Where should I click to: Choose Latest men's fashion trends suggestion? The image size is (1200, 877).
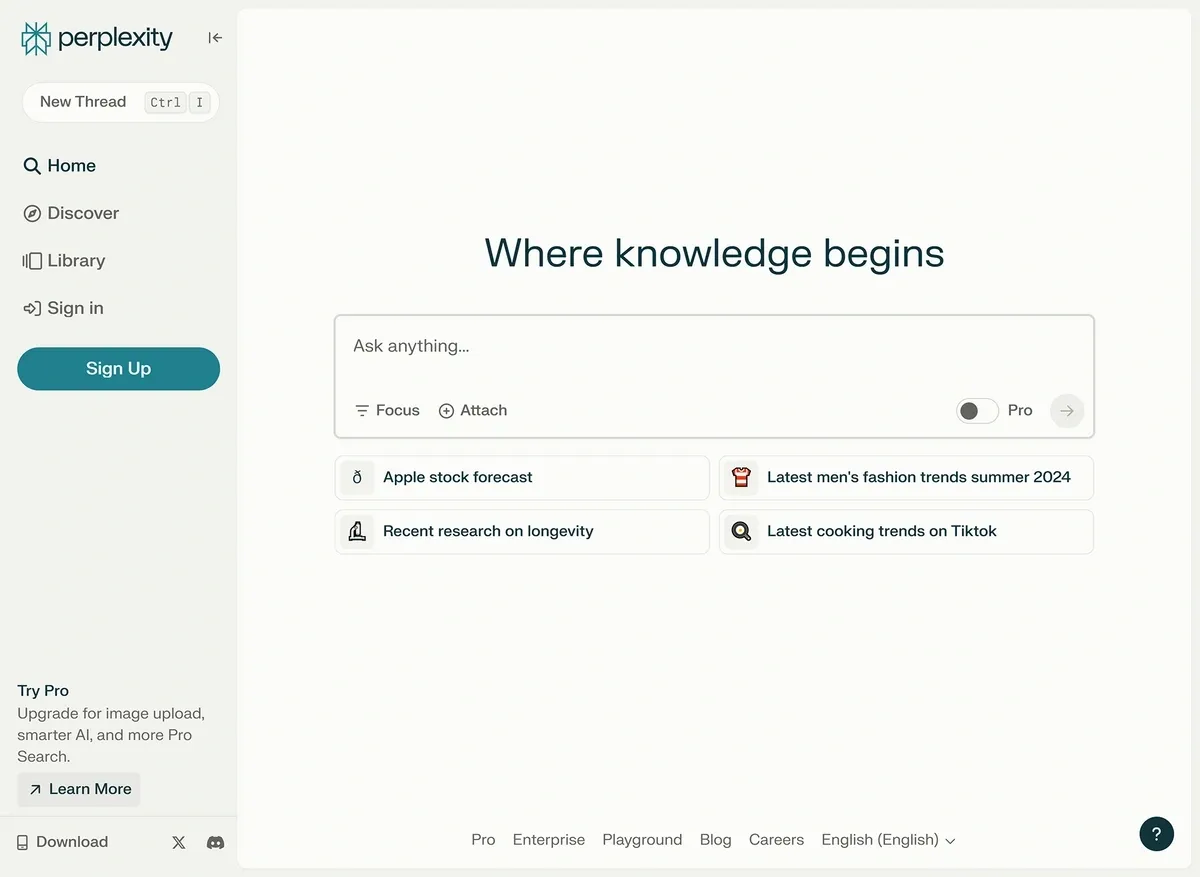[906, 478]
